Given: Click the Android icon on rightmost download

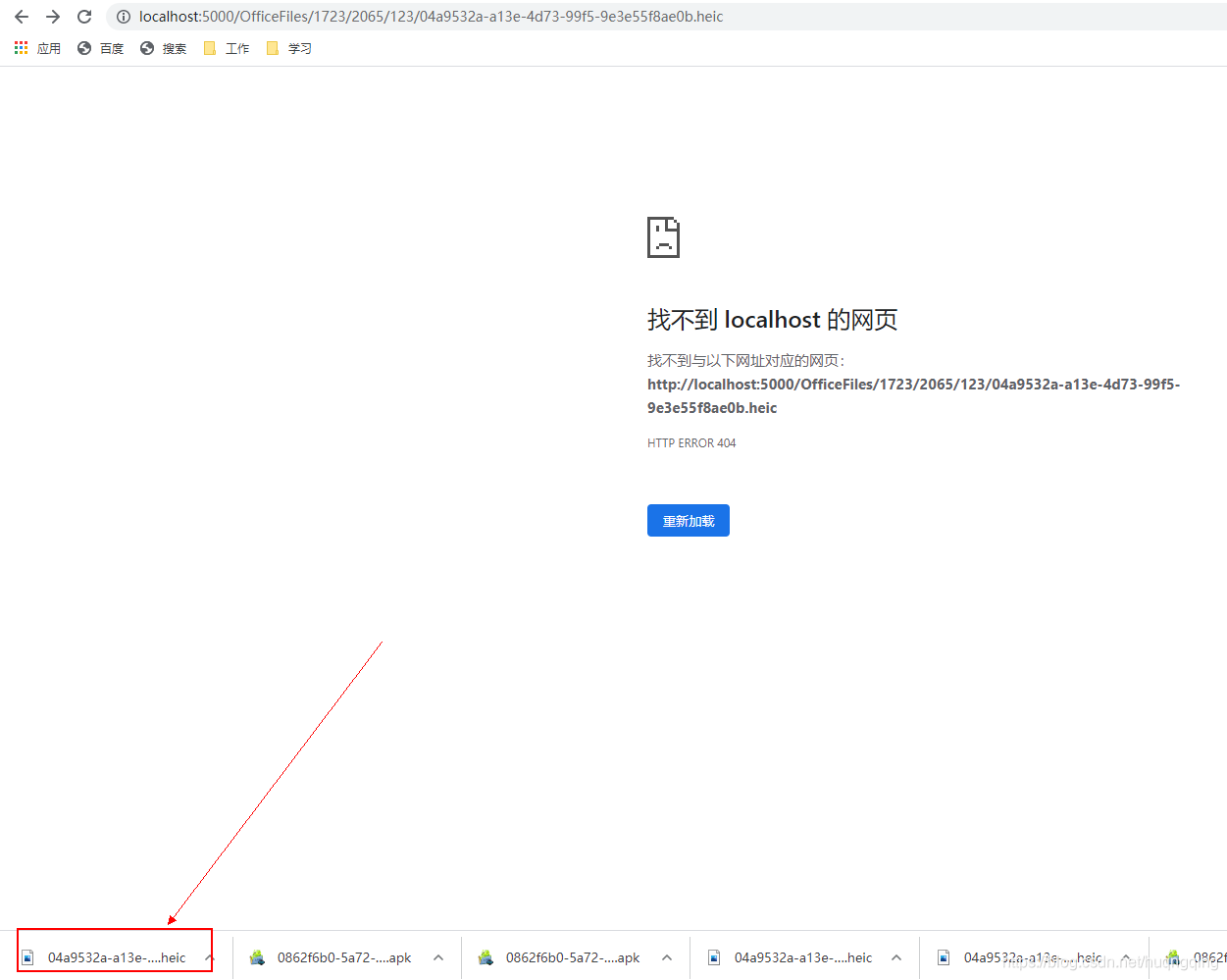Looking at the screenshot, I should (1173, 957).
